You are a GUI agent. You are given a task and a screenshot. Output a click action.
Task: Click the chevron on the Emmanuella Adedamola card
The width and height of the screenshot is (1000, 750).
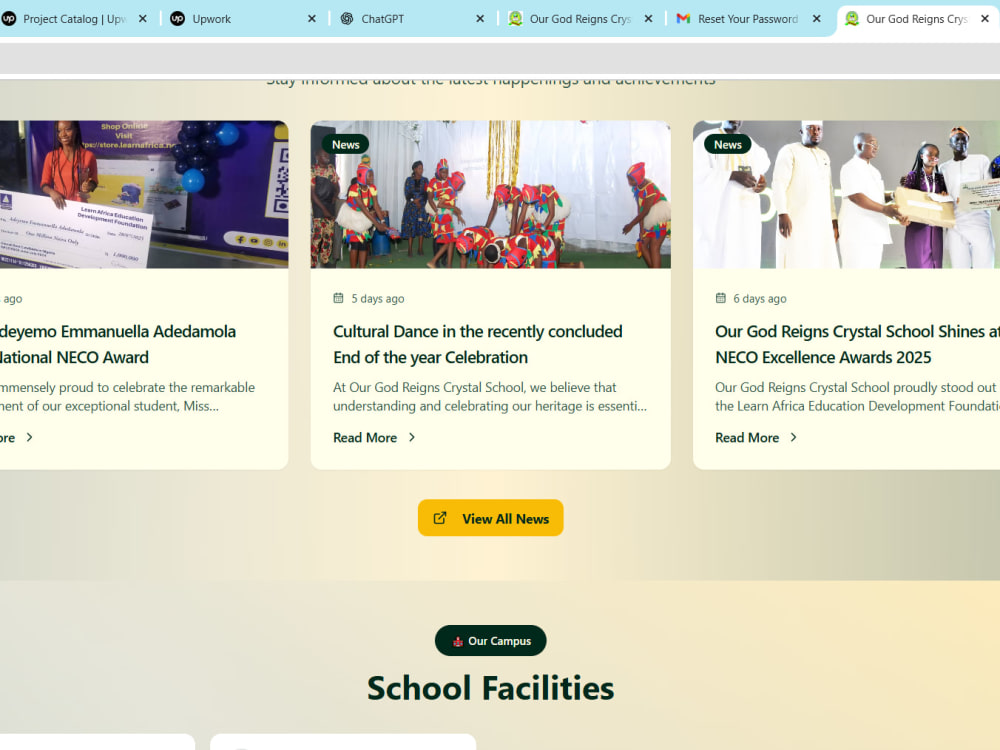click(x=29, y=438)
